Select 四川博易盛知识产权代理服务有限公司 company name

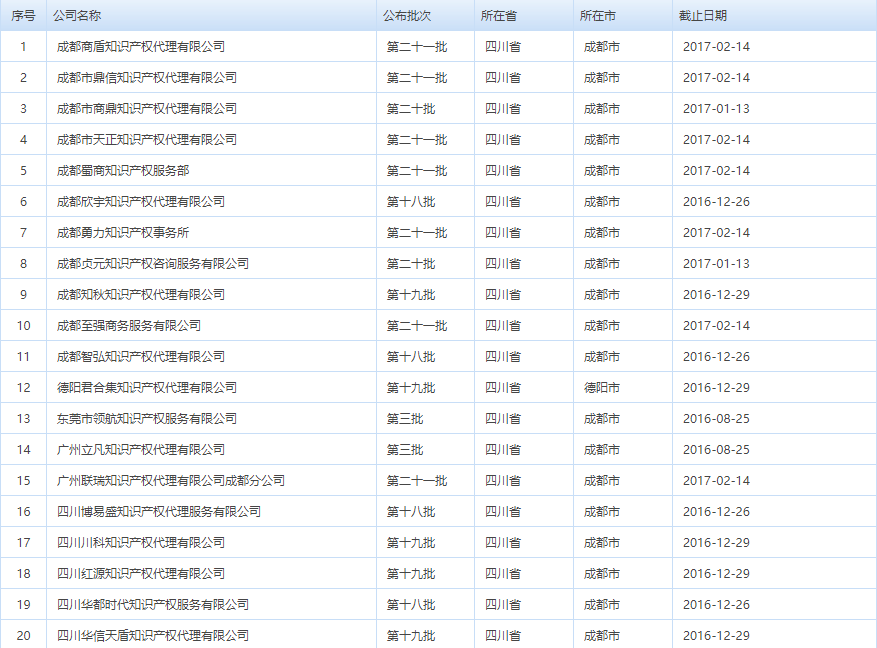coord(159,512)
